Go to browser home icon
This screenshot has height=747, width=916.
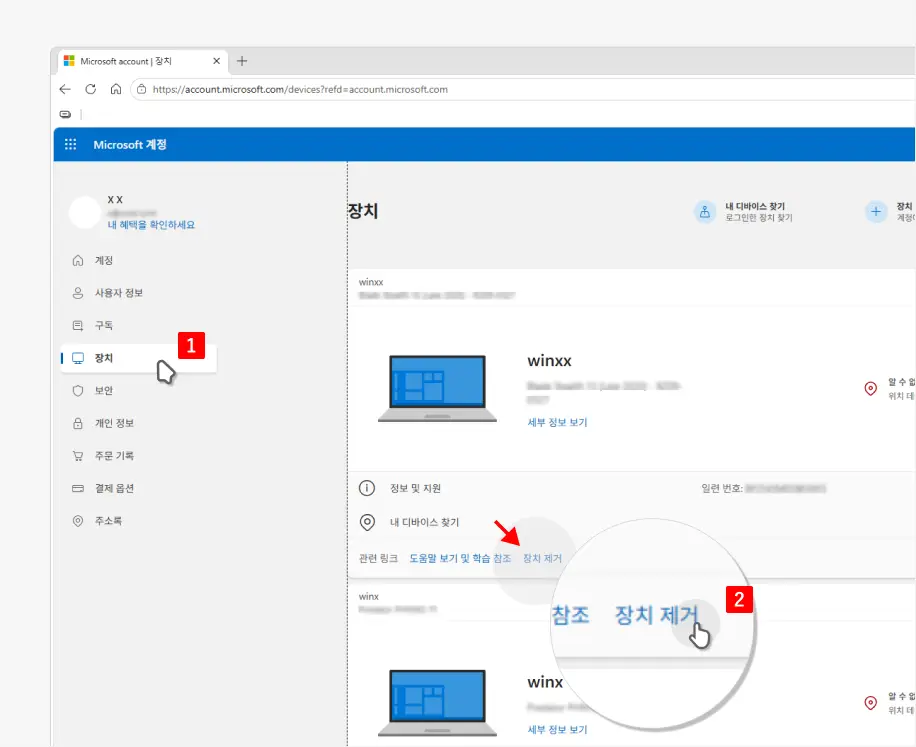(x=116, y=89)
